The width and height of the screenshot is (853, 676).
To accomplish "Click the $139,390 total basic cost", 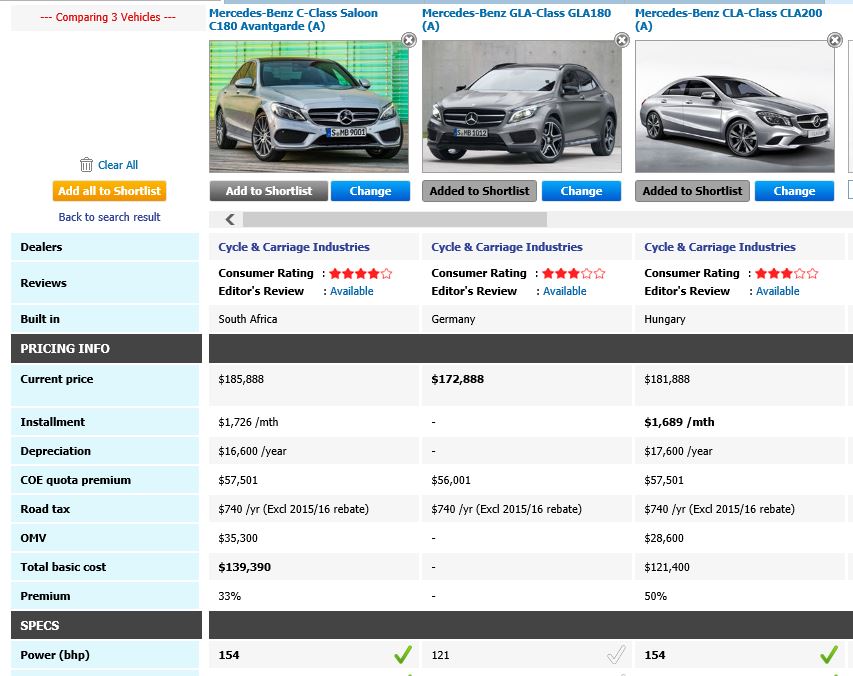I will pyautogui.click(x=244, y=567).
